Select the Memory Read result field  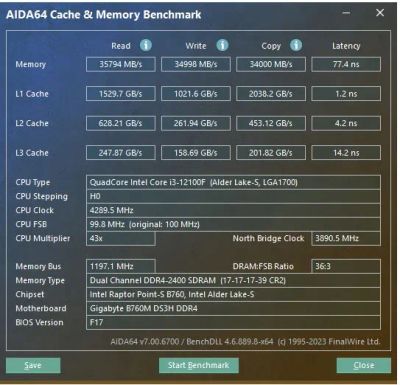[x=121, y=64]
